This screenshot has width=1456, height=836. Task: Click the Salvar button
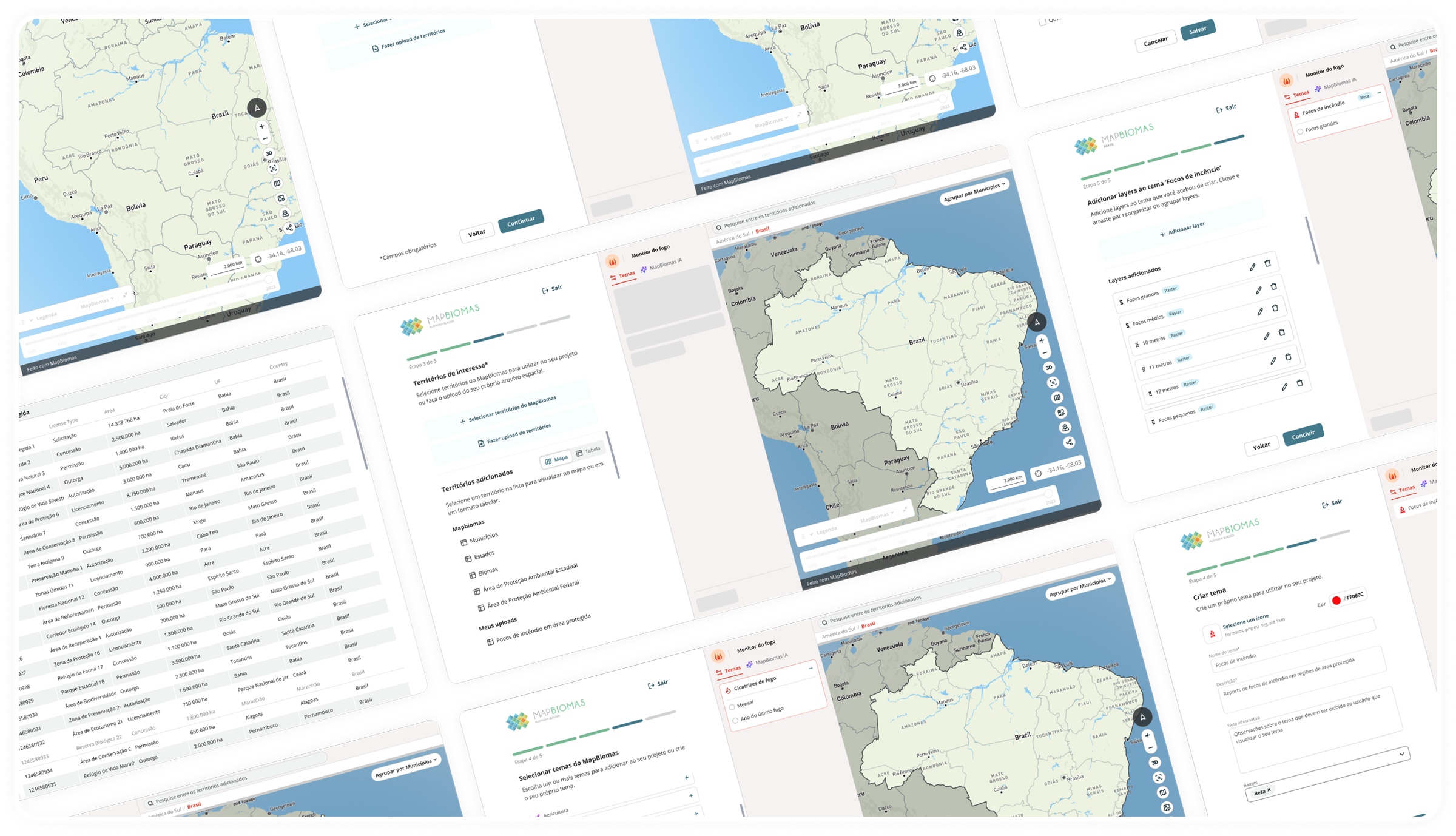(x=1198, y=30)
